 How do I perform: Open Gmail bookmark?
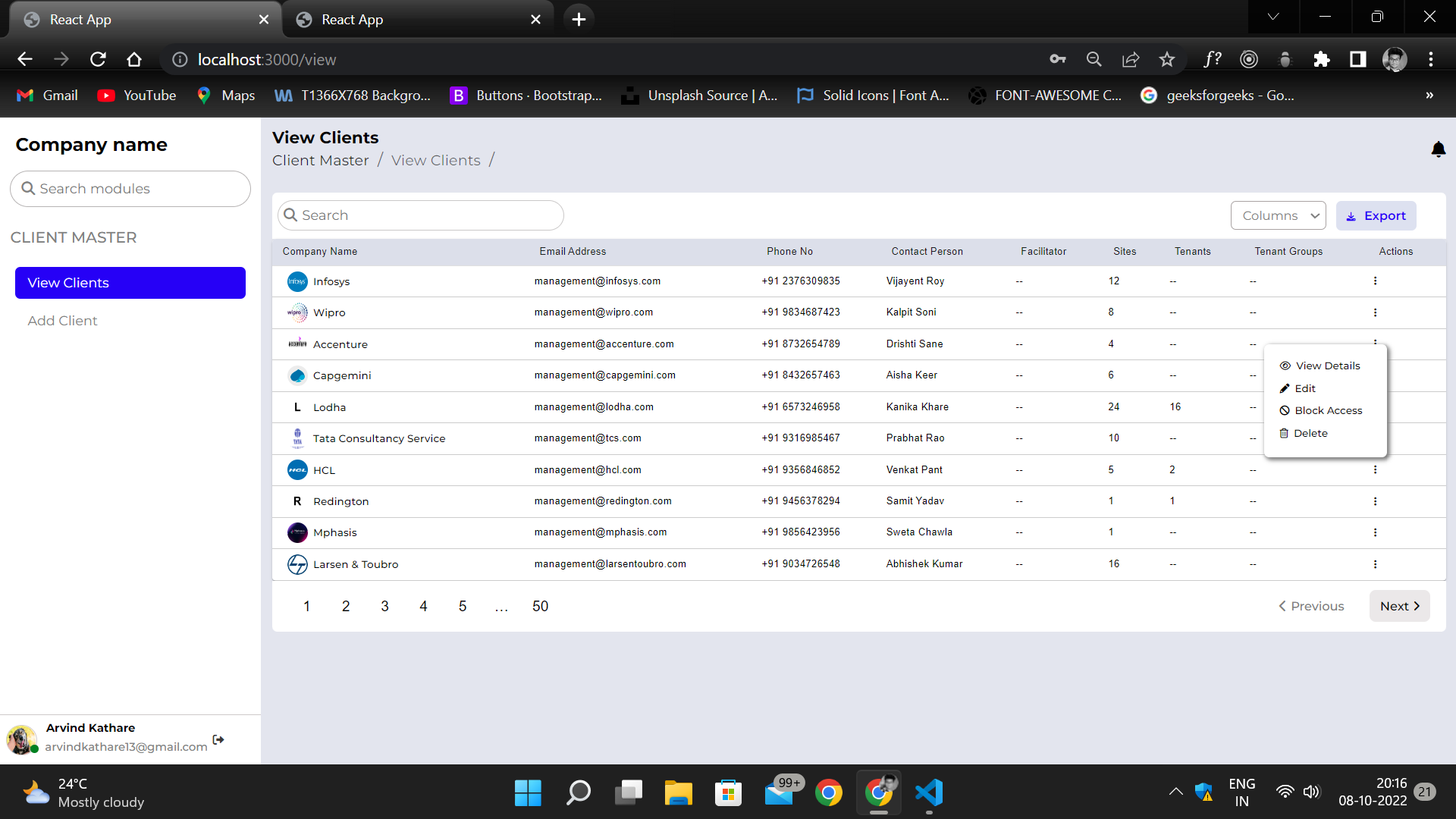coord(47,96)
